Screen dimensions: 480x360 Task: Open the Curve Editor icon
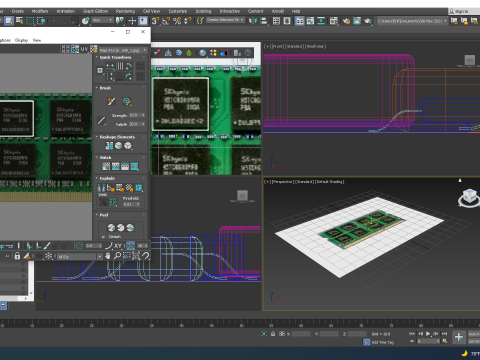[x=310, y=21]
